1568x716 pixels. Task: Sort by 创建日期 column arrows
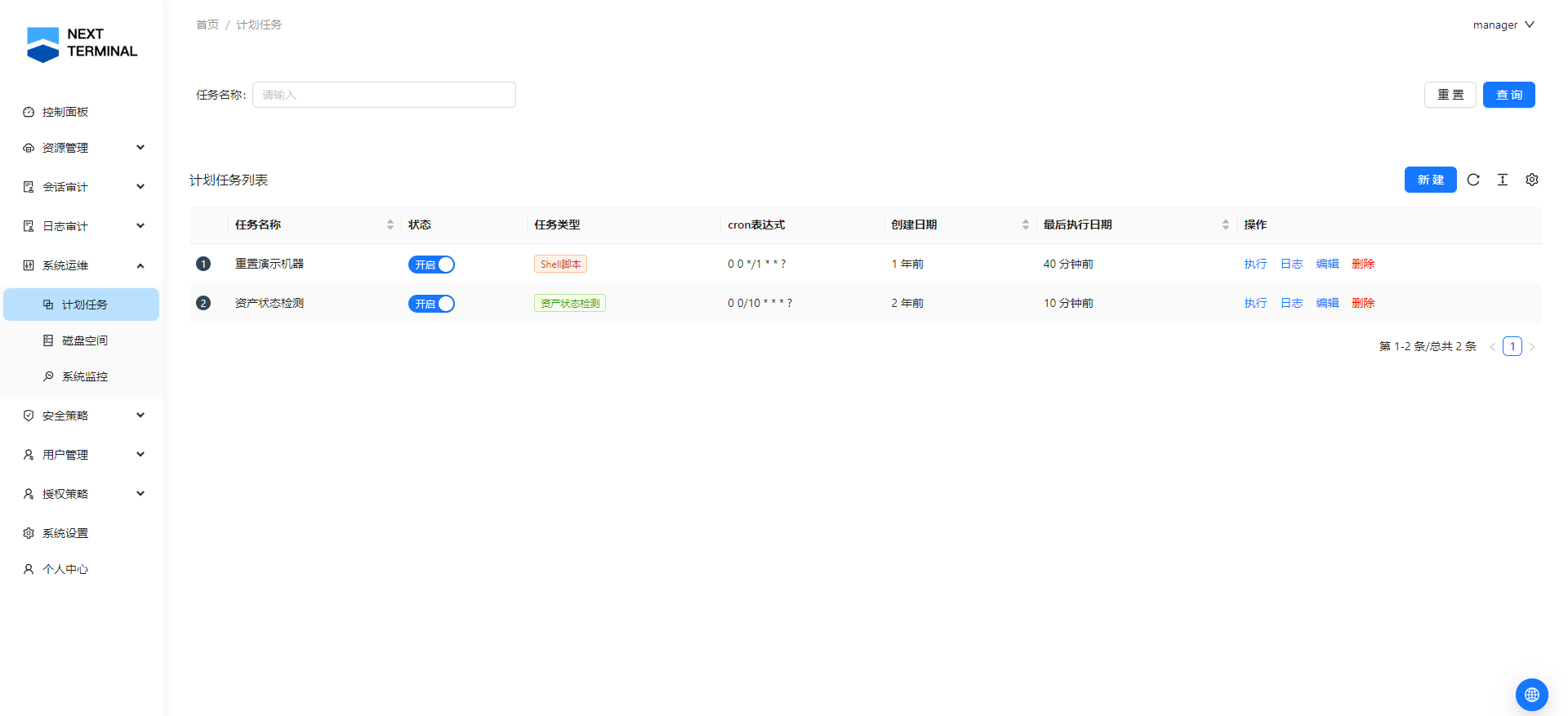1026,225
